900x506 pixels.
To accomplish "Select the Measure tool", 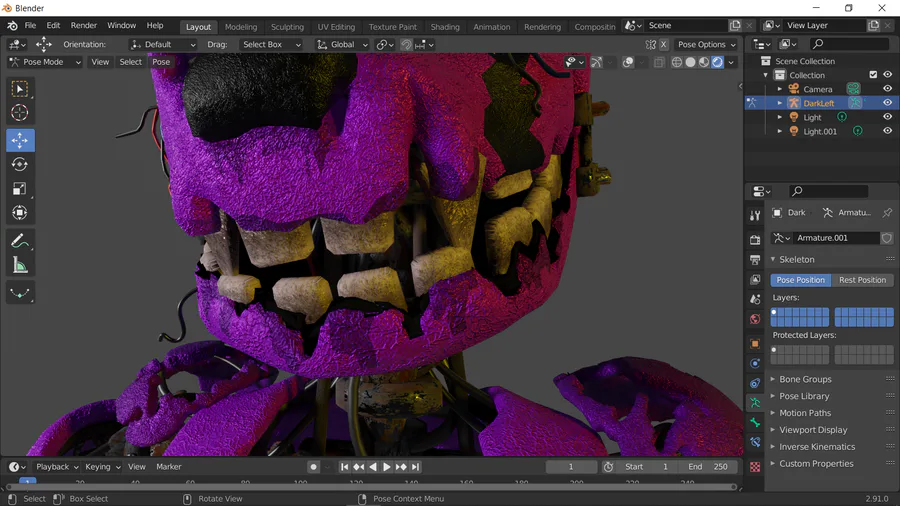I will (x=20, y=265).
